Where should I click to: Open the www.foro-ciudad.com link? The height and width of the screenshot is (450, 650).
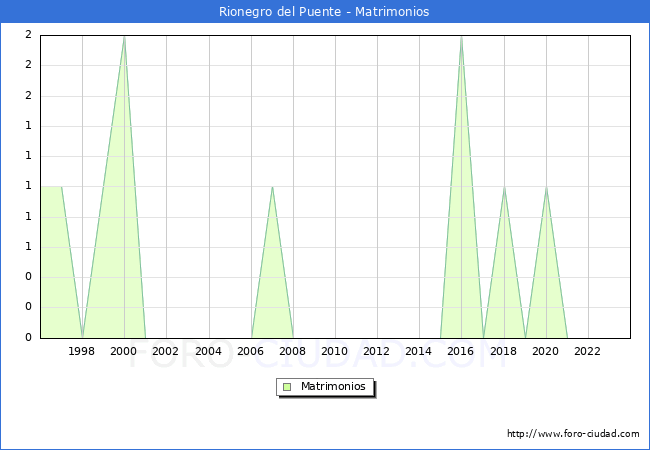[x=573, y=434]
